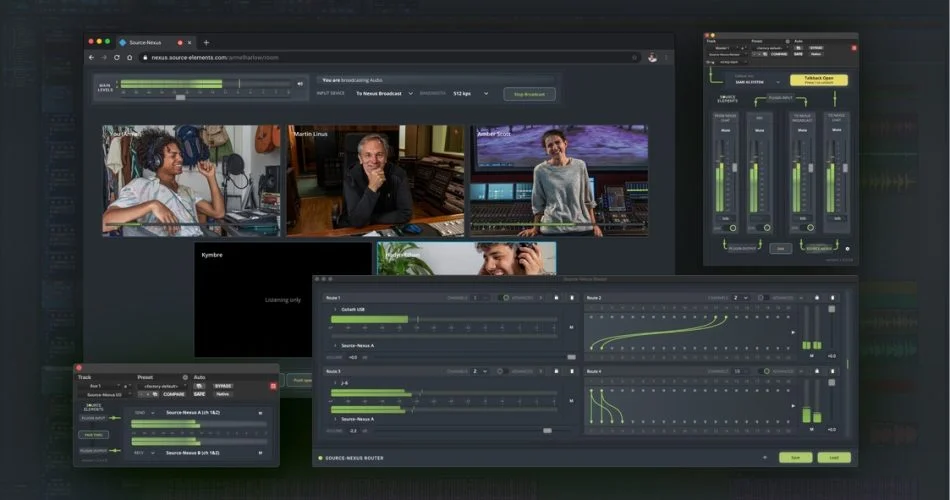Image resolution: width=950 pixels, height=500 pixels.
Task: Click the browser address bar
Action: click(388, 58)
